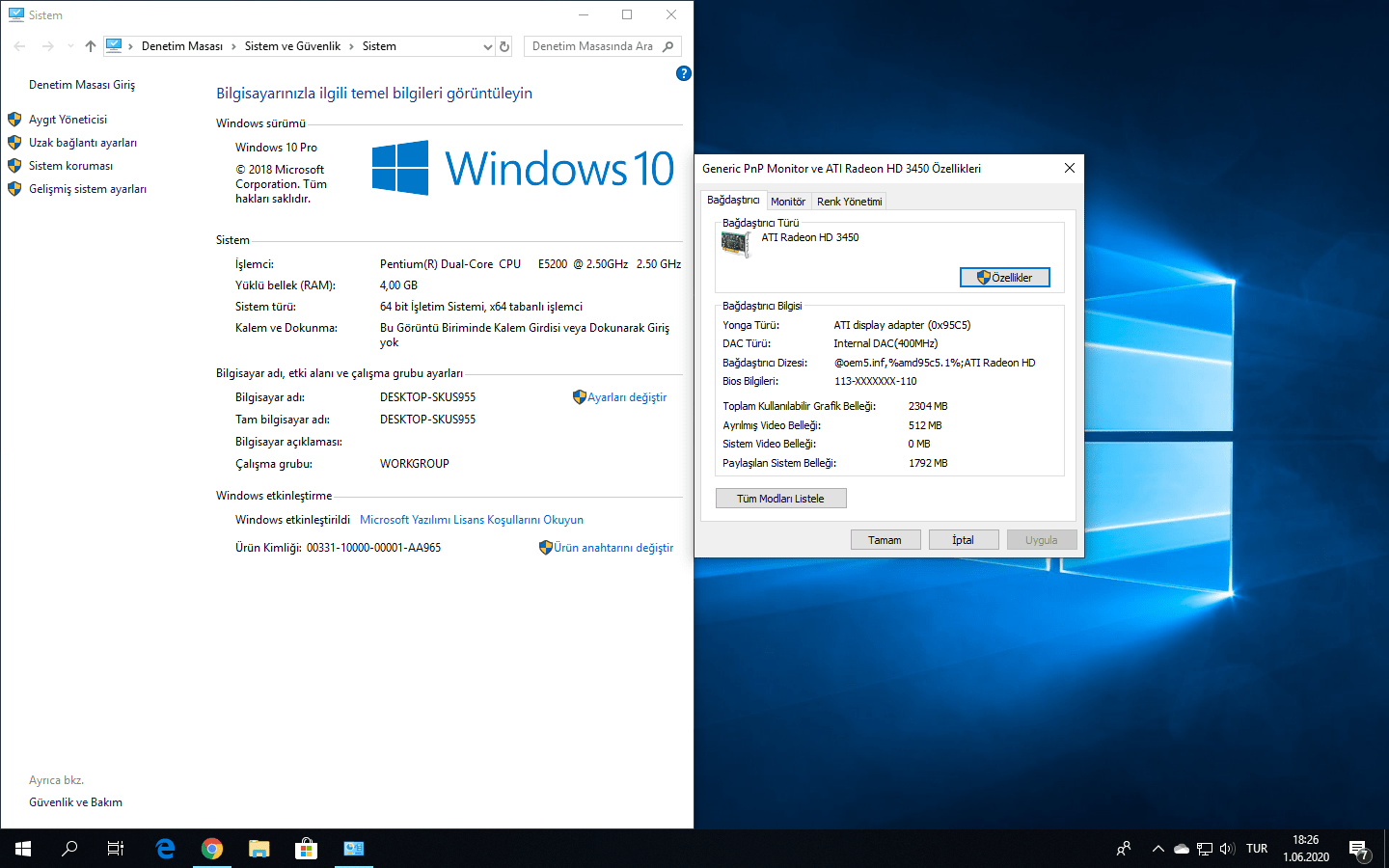The height and width of the screenshot is (868, 1389).
Task: Click the TUR input language indicator
Action: coord(1257,849)
